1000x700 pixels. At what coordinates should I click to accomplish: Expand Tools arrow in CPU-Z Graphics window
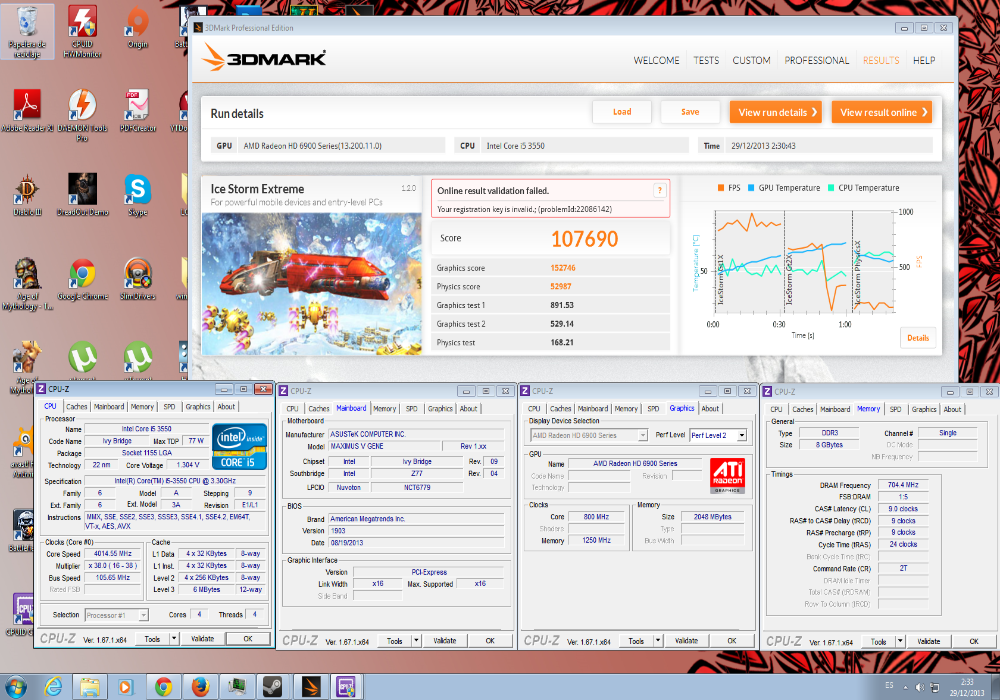658,641
